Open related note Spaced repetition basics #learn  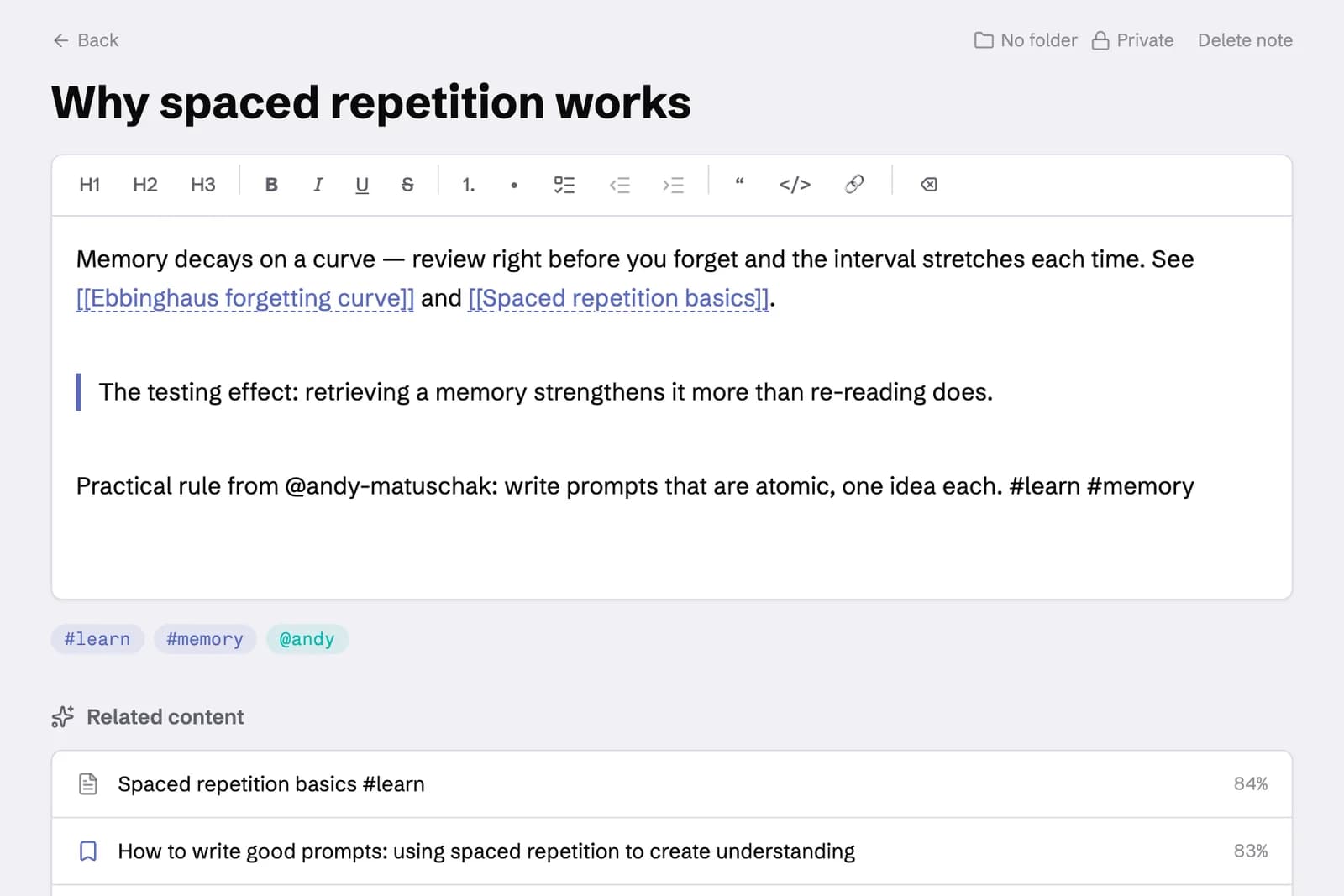tap(672, 784)
